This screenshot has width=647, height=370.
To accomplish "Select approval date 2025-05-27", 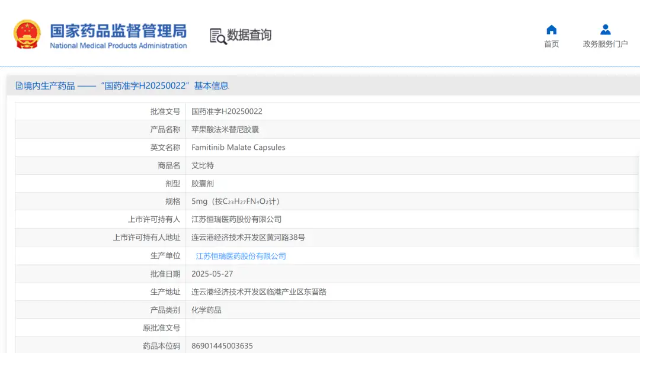I will tap(212, 274).
